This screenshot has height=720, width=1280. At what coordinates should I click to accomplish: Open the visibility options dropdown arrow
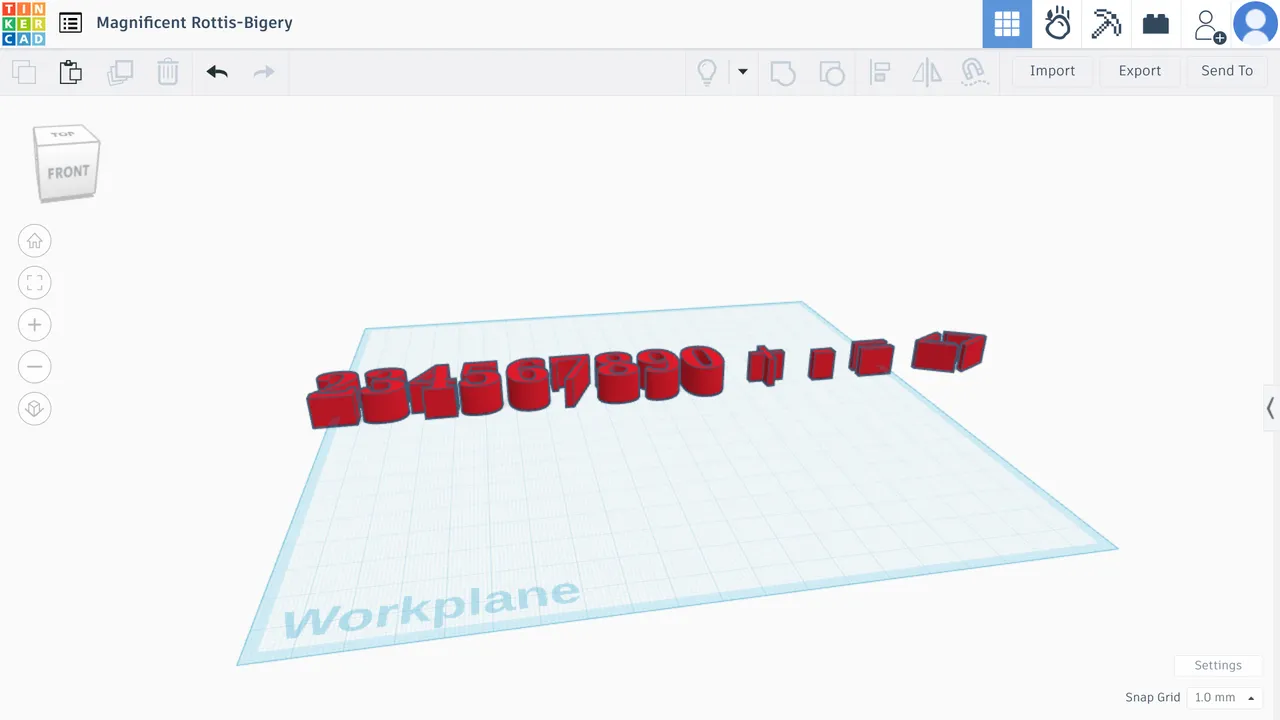pyautogui.click(x=743, y=72)
